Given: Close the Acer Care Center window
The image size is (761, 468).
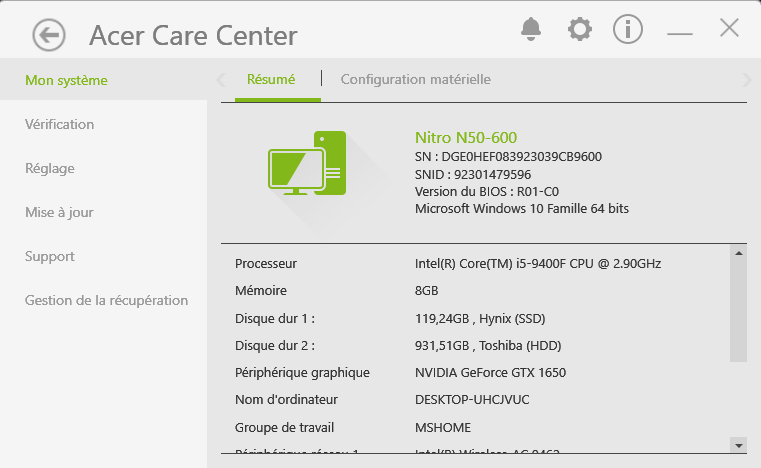Looking at the screenshot, I should click(729, 28).
